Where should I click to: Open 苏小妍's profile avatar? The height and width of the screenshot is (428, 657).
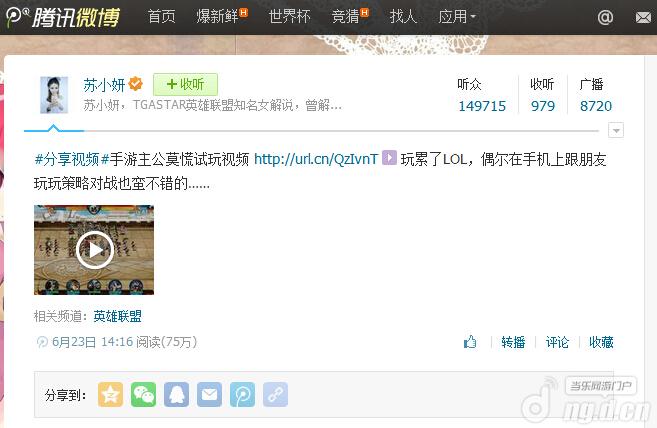tap(54, 95)
